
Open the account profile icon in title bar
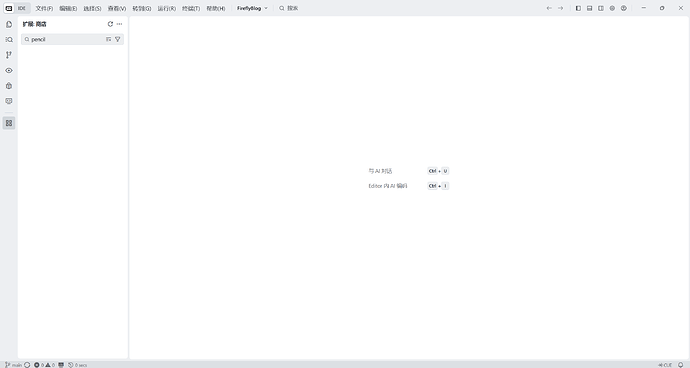624,8
